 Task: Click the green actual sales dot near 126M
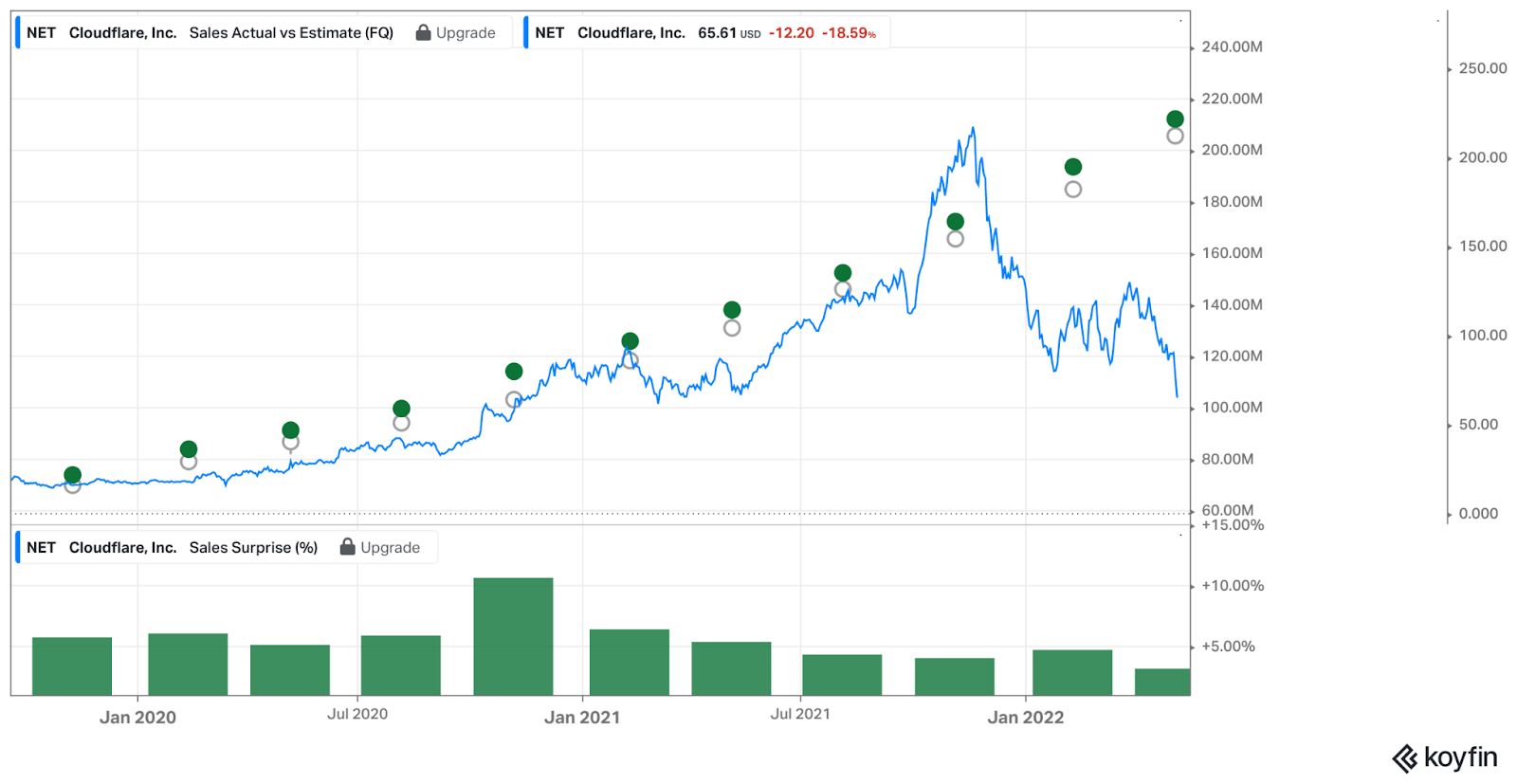(631, 341)
